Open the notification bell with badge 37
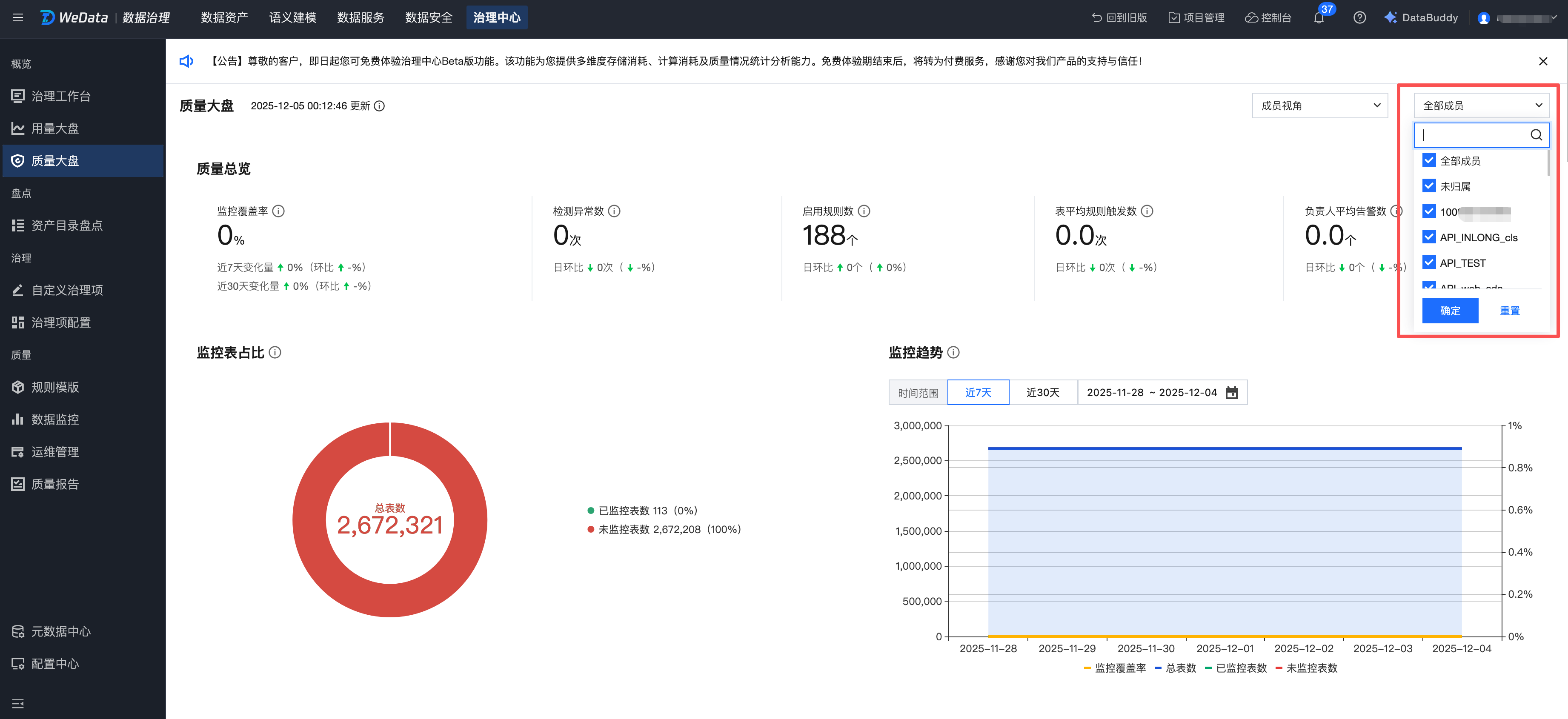The width and height of the screenshot is (1568, 719). (1319, 18)
